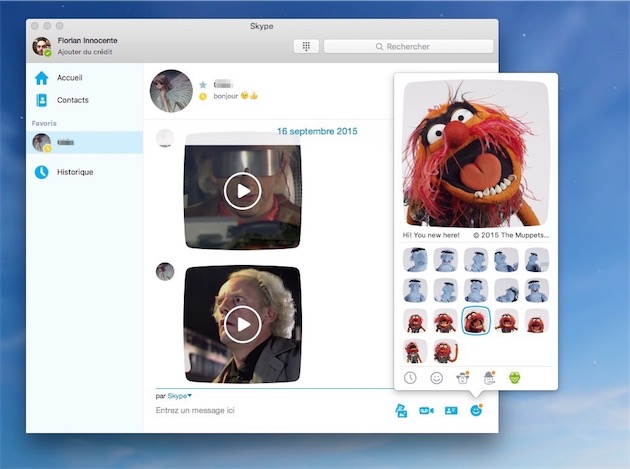Select fifth blue Muppet Moji in second row

click(x=537, y=290)
